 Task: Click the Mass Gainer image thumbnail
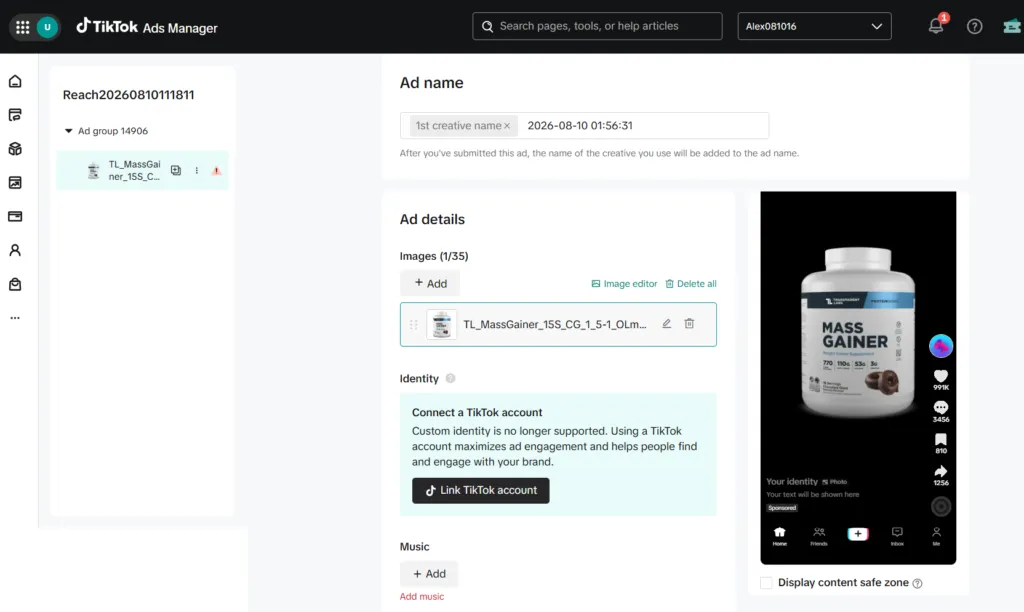point(441,324)
